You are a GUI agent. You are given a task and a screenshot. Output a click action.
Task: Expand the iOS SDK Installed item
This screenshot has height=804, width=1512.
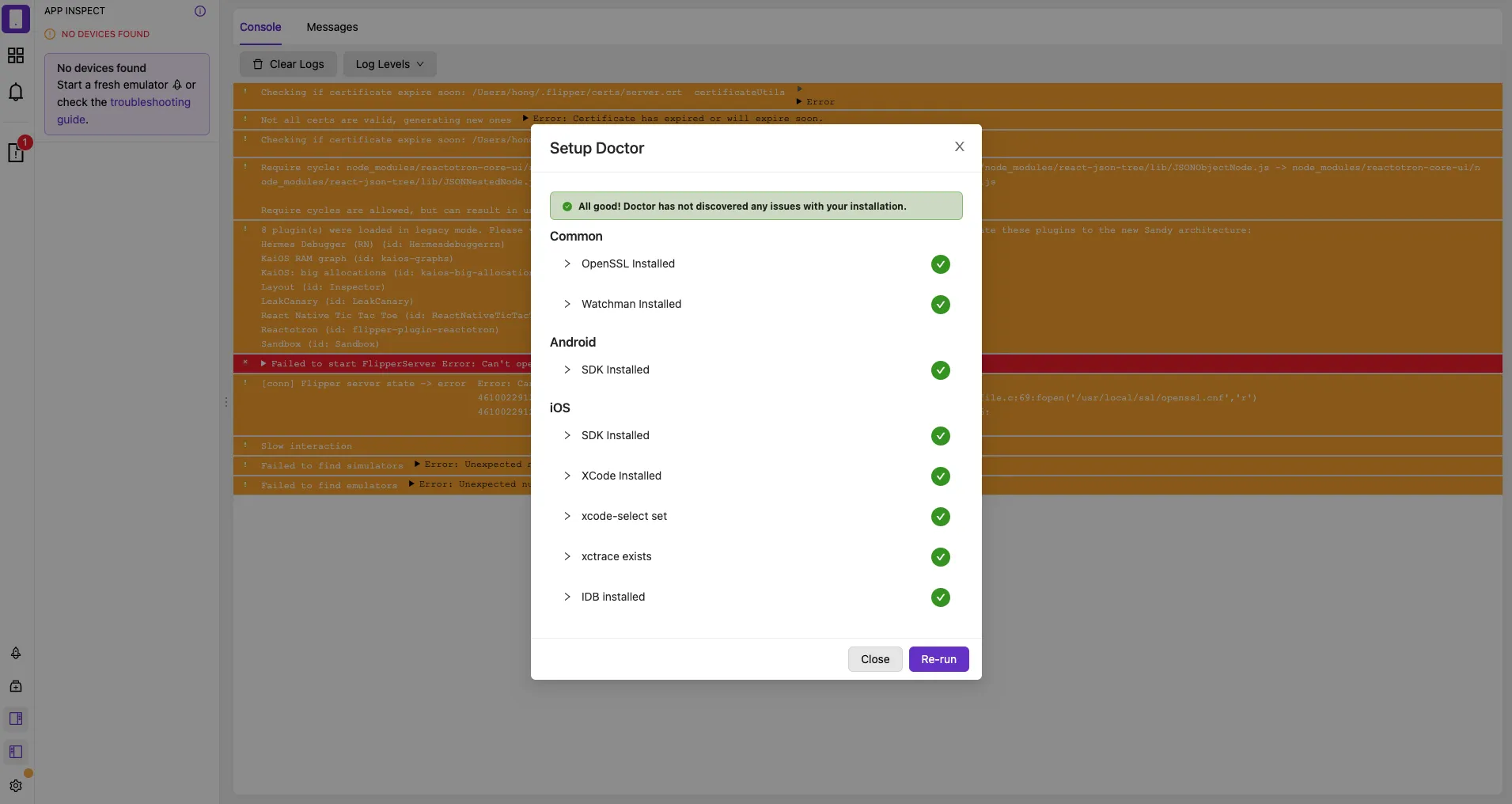[x=567, y=435]
